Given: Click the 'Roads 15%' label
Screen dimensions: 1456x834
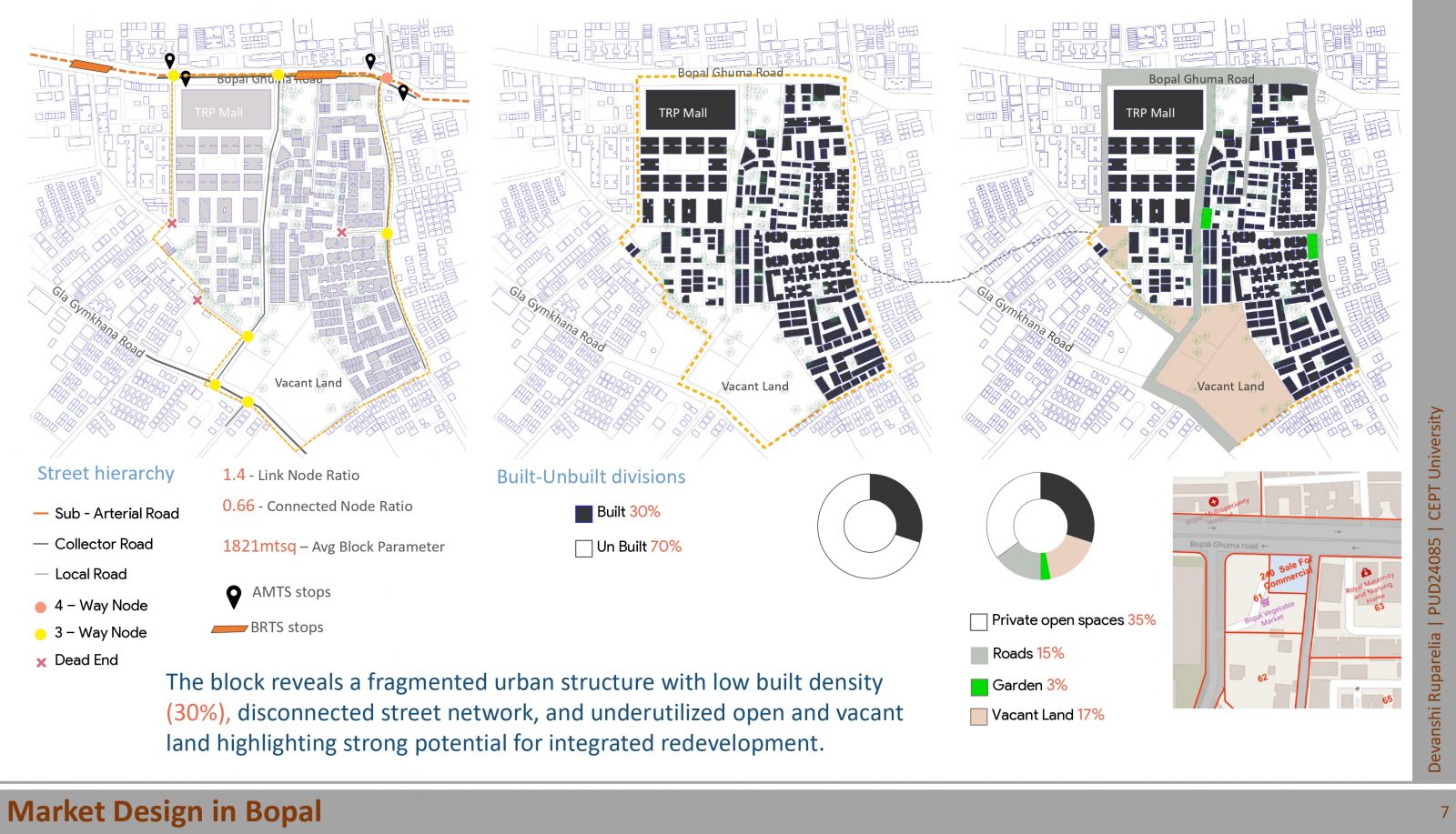Looking at the screenshot, I should tap(1028, 653).
